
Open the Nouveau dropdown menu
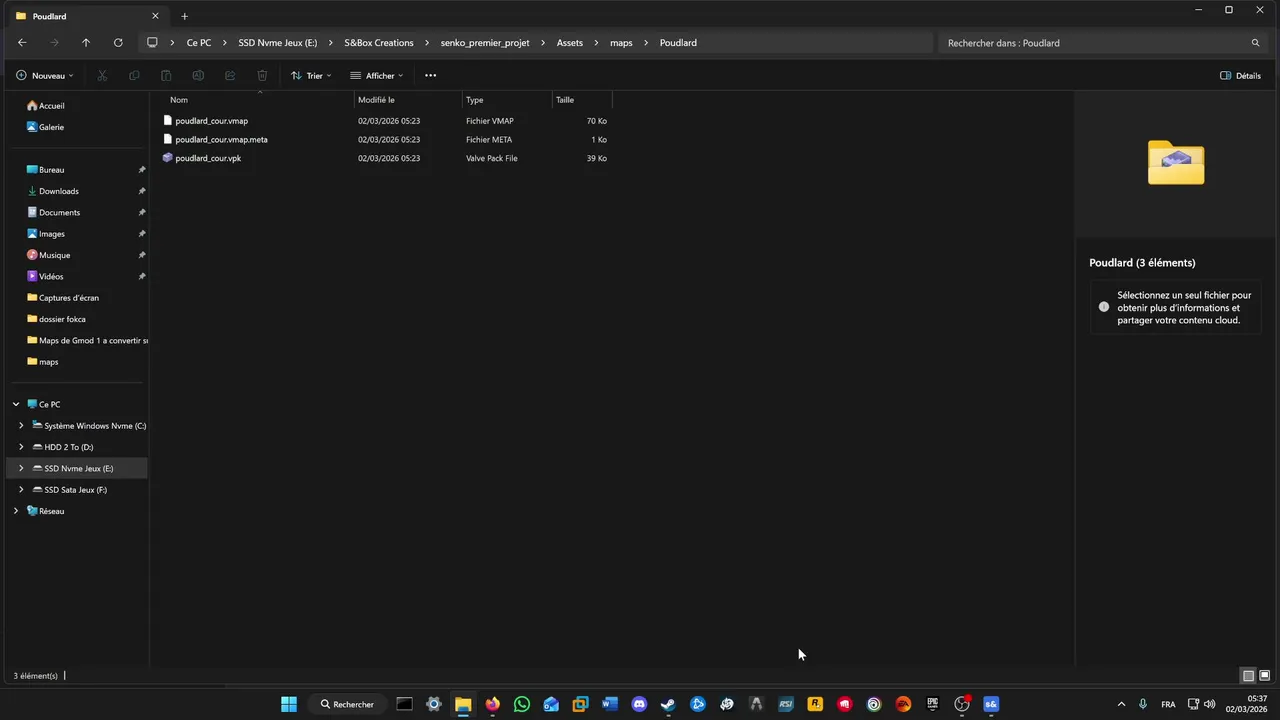click(45, 75)
